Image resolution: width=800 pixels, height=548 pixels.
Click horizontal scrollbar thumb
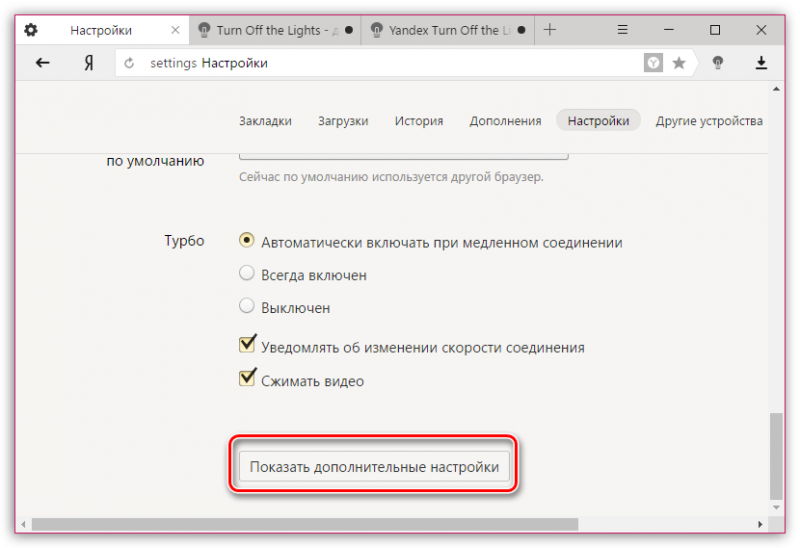coord(305,524)
